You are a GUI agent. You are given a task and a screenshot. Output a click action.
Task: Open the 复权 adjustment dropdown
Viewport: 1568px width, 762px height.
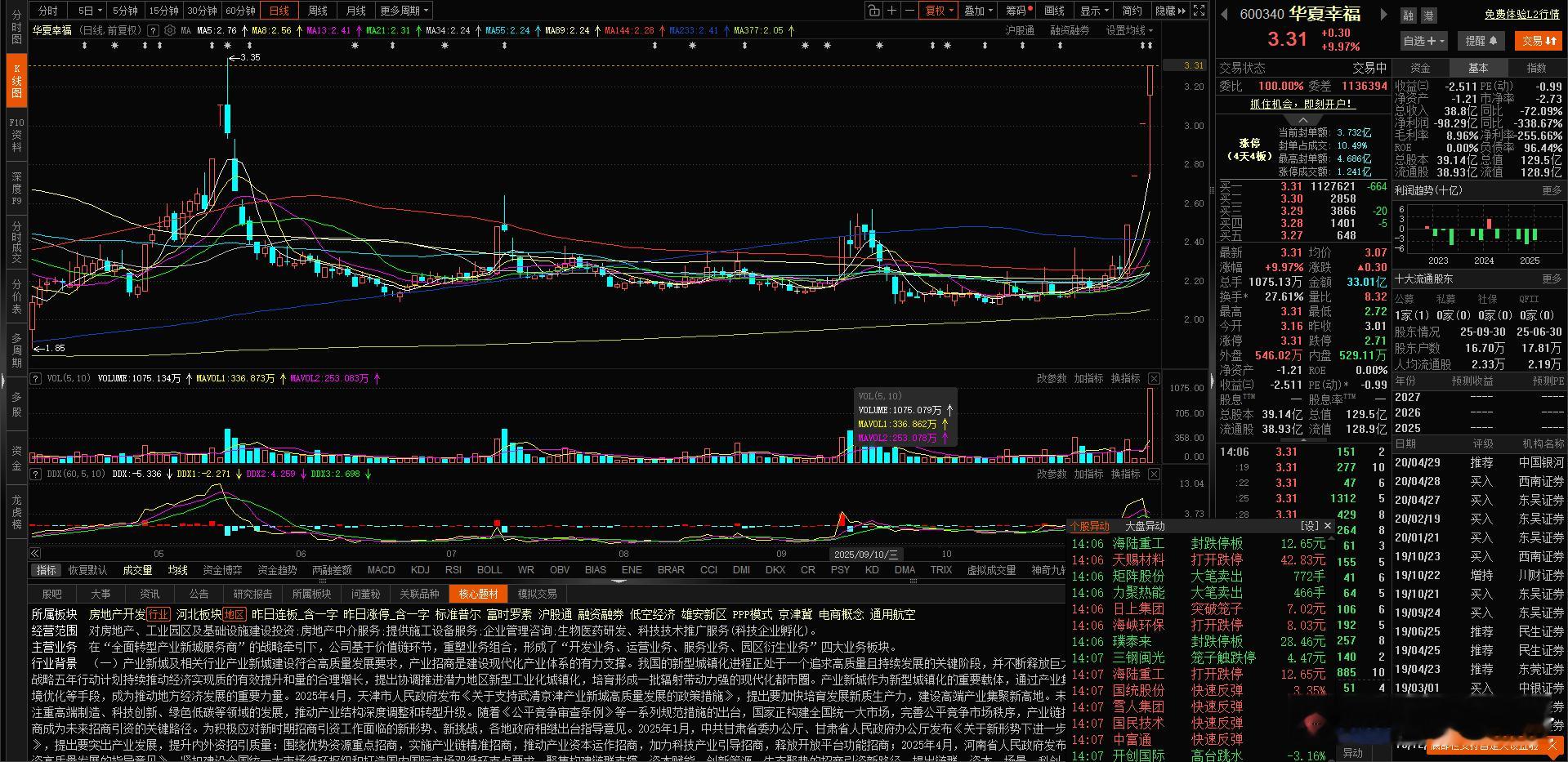point(939,11)
